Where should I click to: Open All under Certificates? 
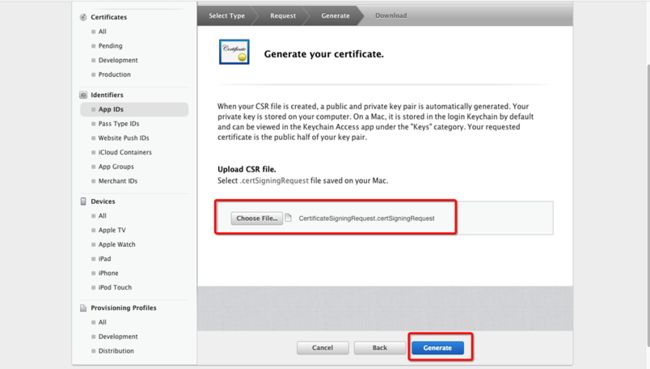click(102, 32)
